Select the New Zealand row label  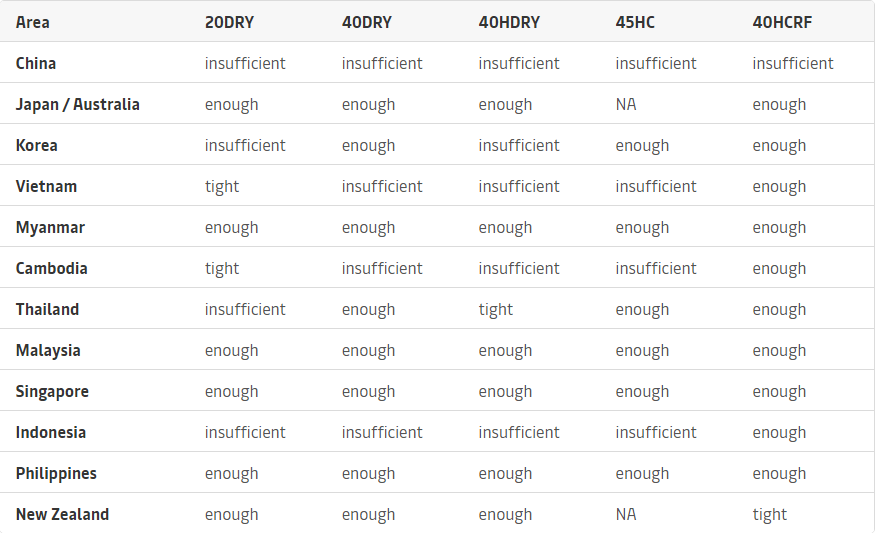coord(62,514)
